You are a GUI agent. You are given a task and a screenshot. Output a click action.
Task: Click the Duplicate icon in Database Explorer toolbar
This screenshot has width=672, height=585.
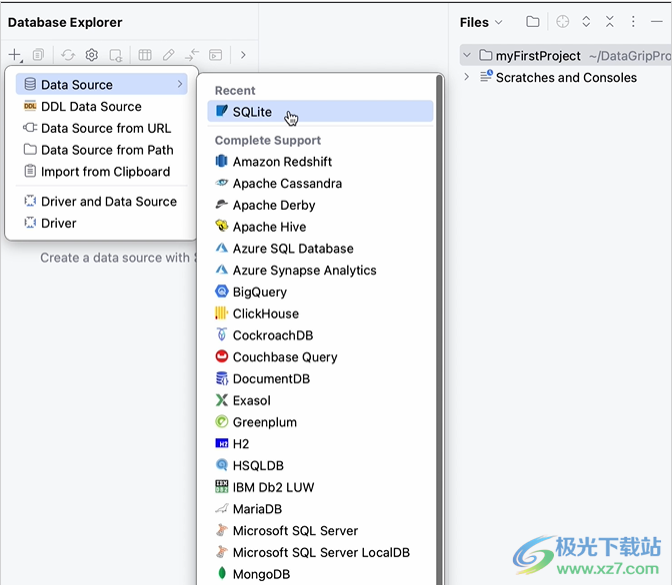pyautogui.click(x=38, y=55)
